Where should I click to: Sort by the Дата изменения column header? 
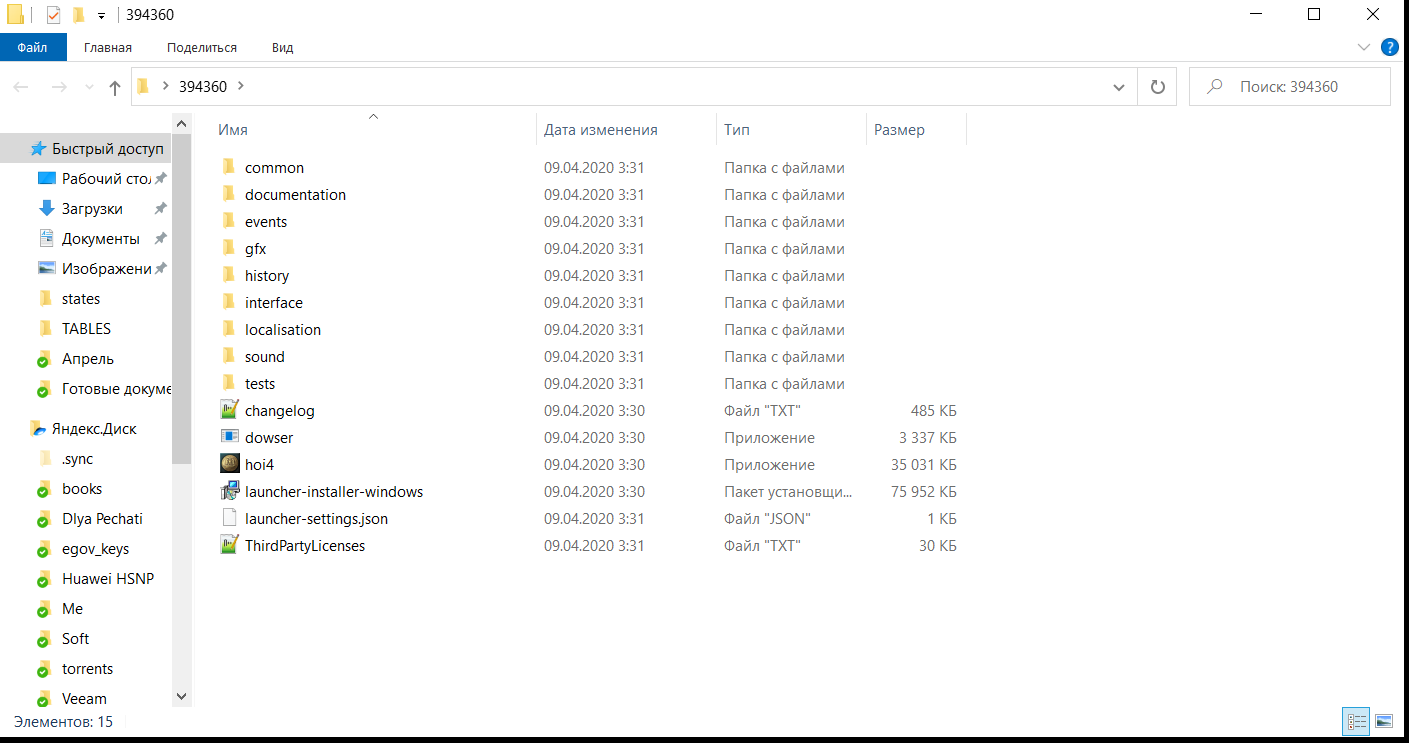601,130
